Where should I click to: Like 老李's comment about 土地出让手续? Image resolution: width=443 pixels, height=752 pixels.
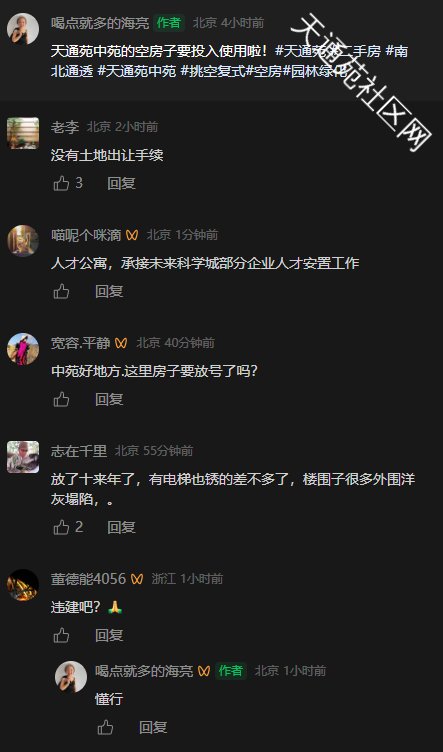[x=61, y=183]
